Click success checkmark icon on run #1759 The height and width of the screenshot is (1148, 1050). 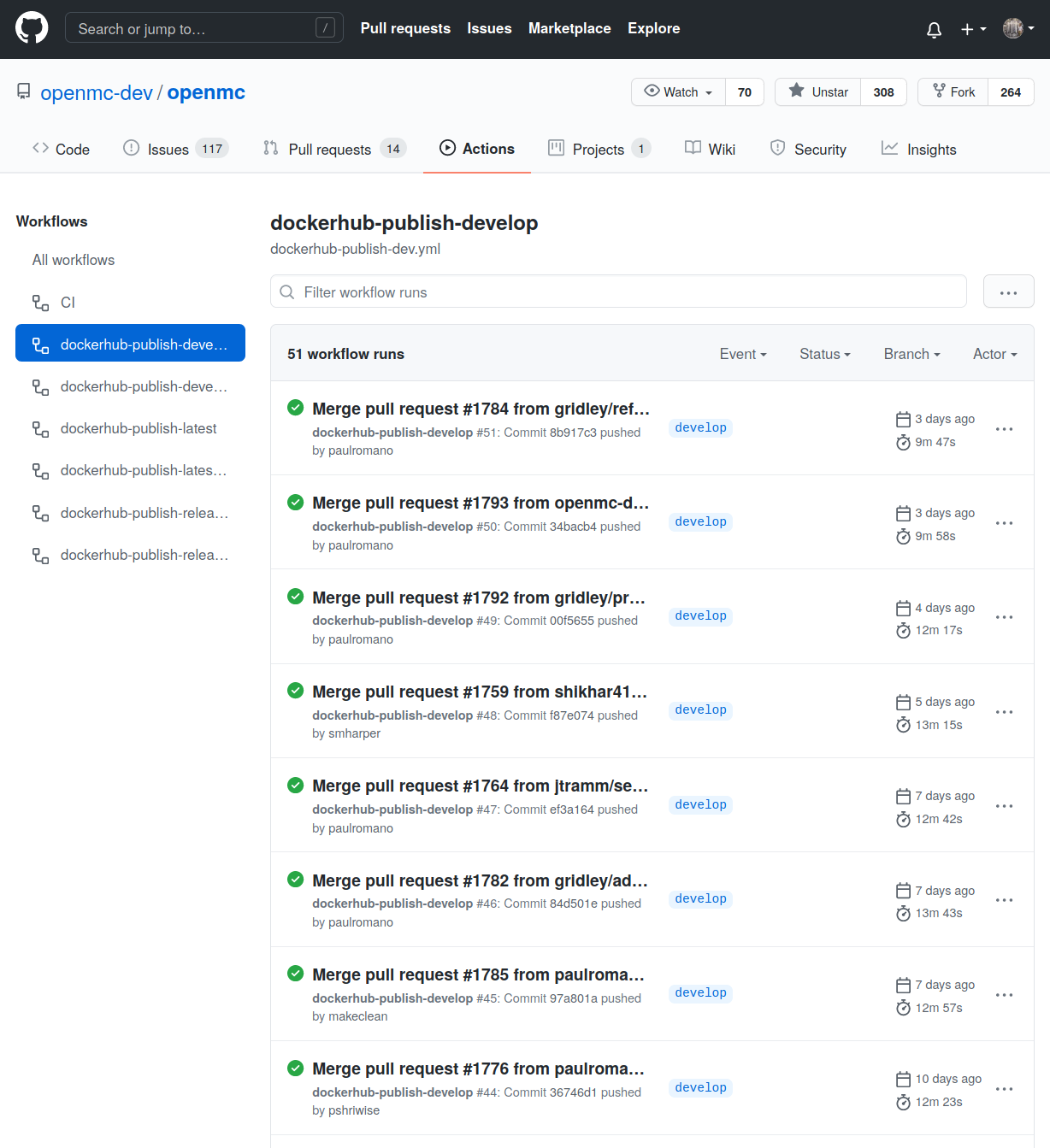click(296, 690)
